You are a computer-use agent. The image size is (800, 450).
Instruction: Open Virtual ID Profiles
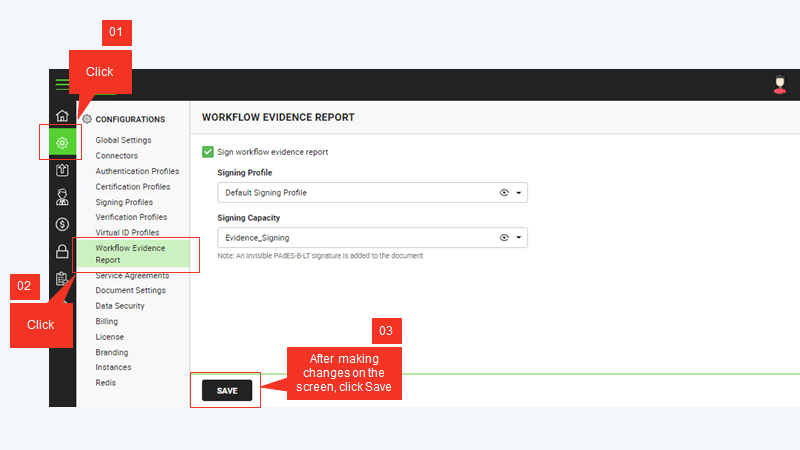(x=127, y=232)
